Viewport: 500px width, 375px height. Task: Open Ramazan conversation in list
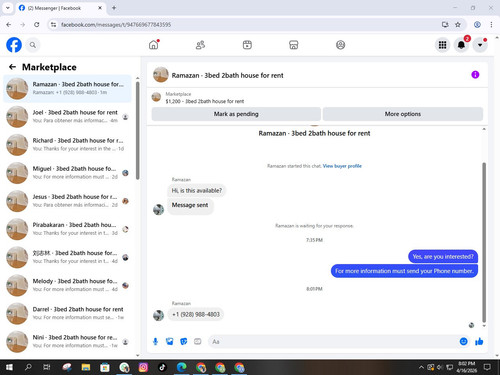[x=67, y=89]
